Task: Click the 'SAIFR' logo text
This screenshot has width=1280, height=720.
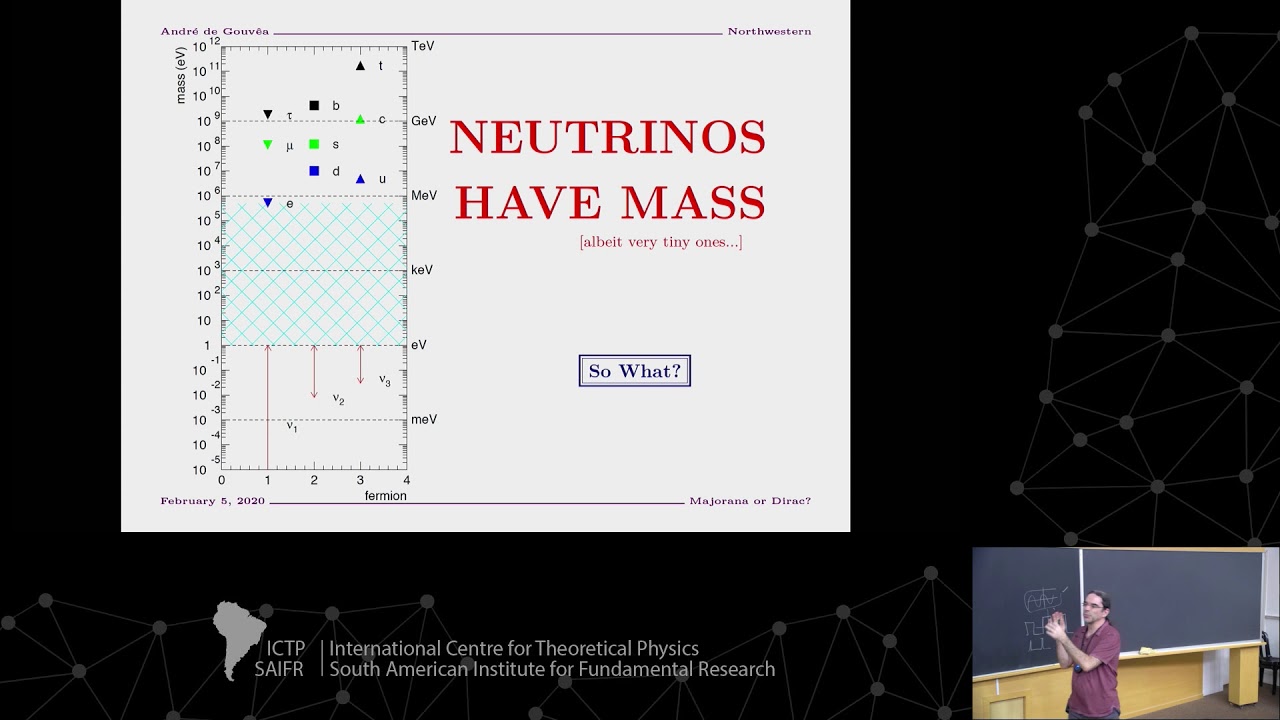Action: (x=279, y=670)
